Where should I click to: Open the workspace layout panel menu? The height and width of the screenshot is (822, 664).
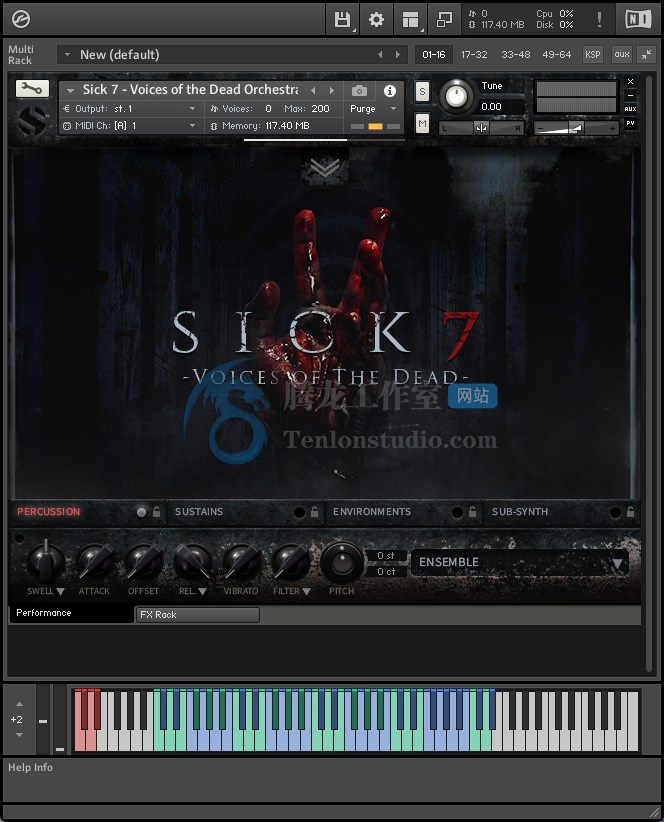pos(410,19)
